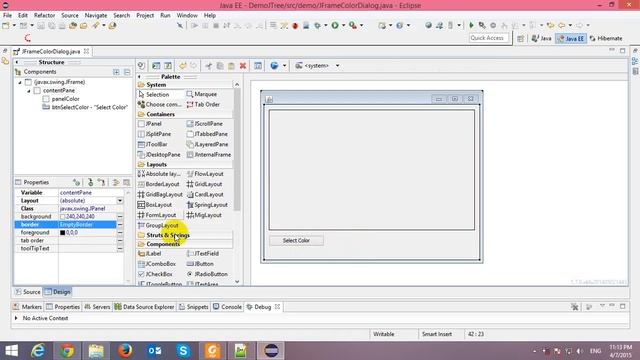This screenshot has width=640, height=360.
Task: Pick the JToolBar palette entry
Action: point(153,144)
